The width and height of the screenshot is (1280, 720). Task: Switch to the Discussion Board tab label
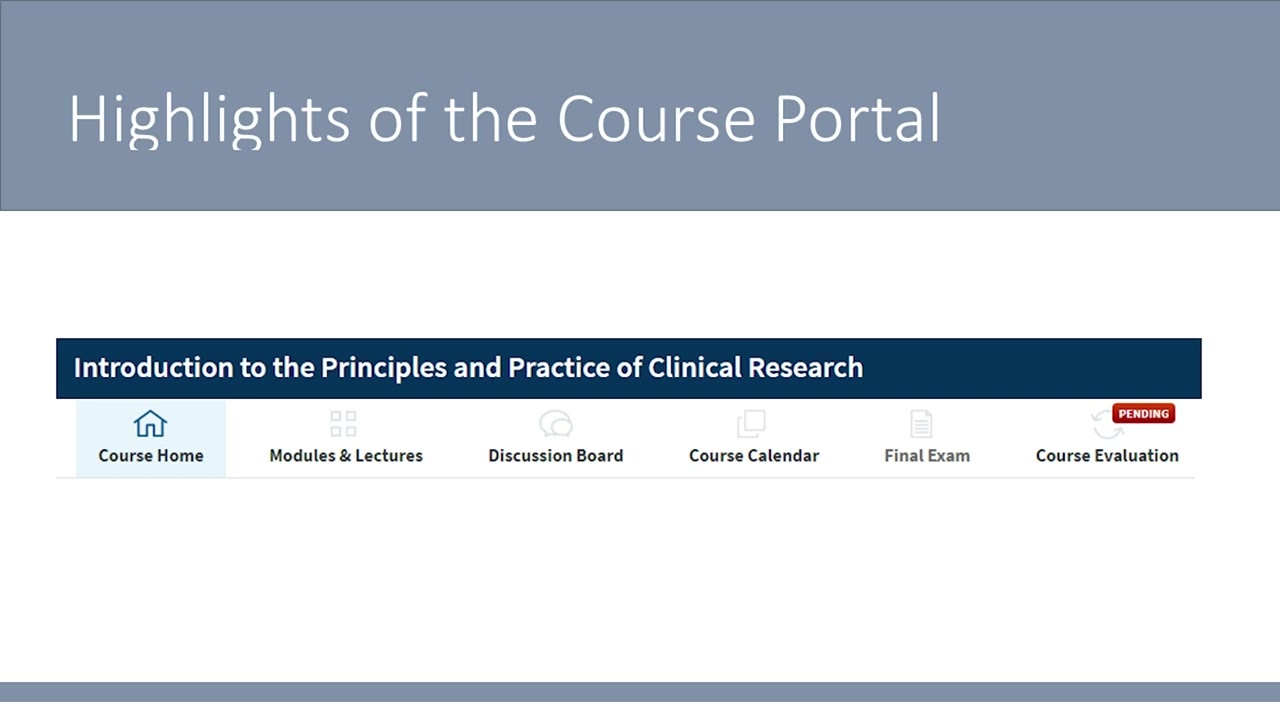(x=555, y=455)
